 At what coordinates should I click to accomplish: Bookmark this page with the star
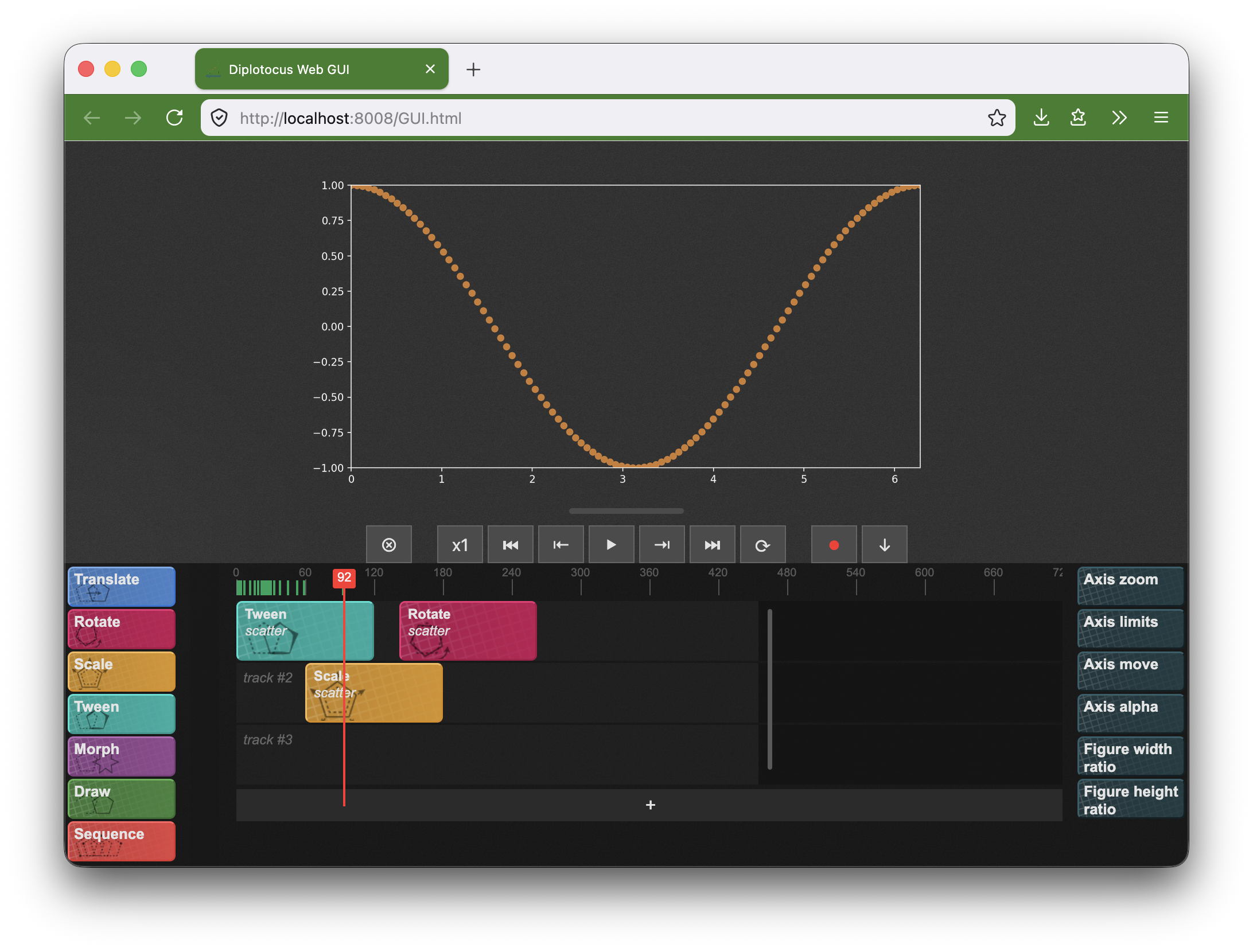pos(997,118)
